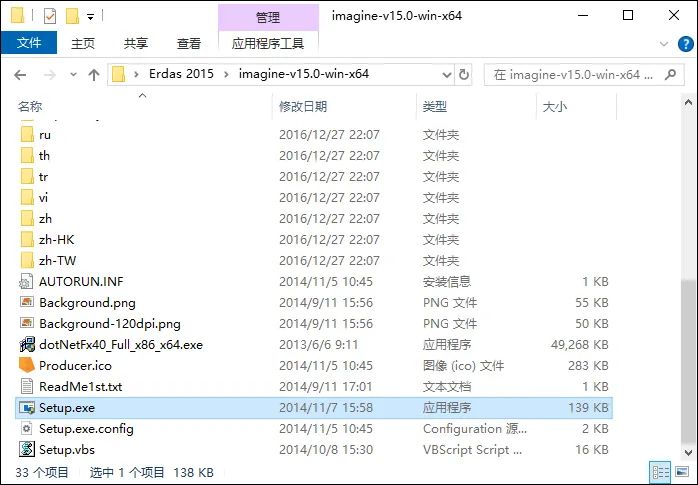Image resolution: width=698 pixels, height=485 pixels.
Task: Click the 49,268 KB size value
Action: click(579, 344)
